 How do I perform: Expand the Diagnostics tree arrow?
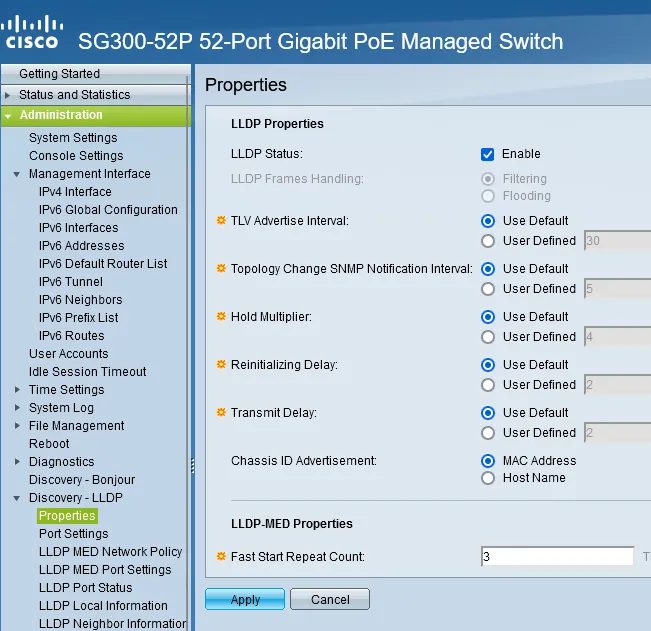pos(17,462)
